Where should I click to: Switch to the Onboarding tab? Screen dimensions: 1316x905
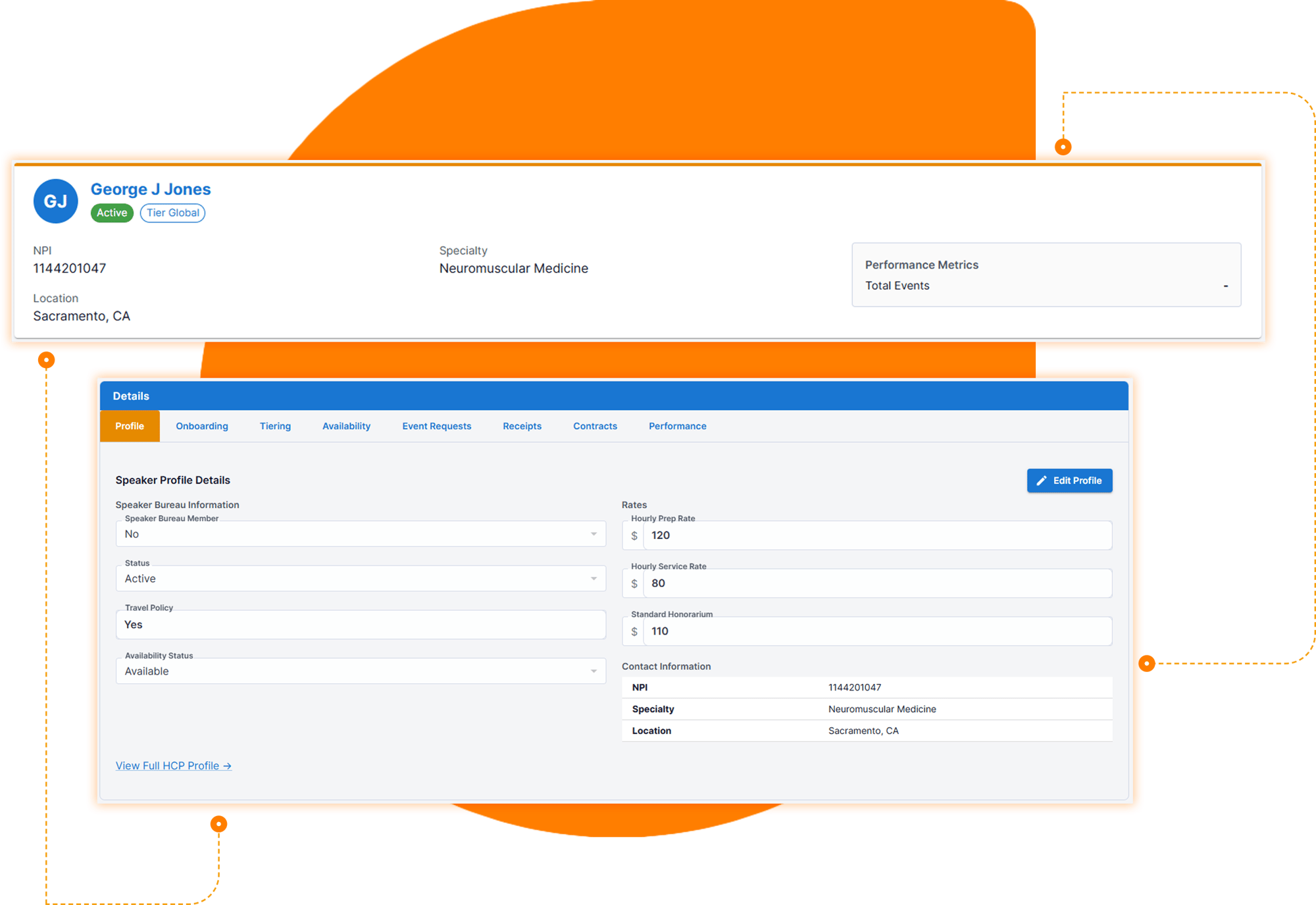201,426
